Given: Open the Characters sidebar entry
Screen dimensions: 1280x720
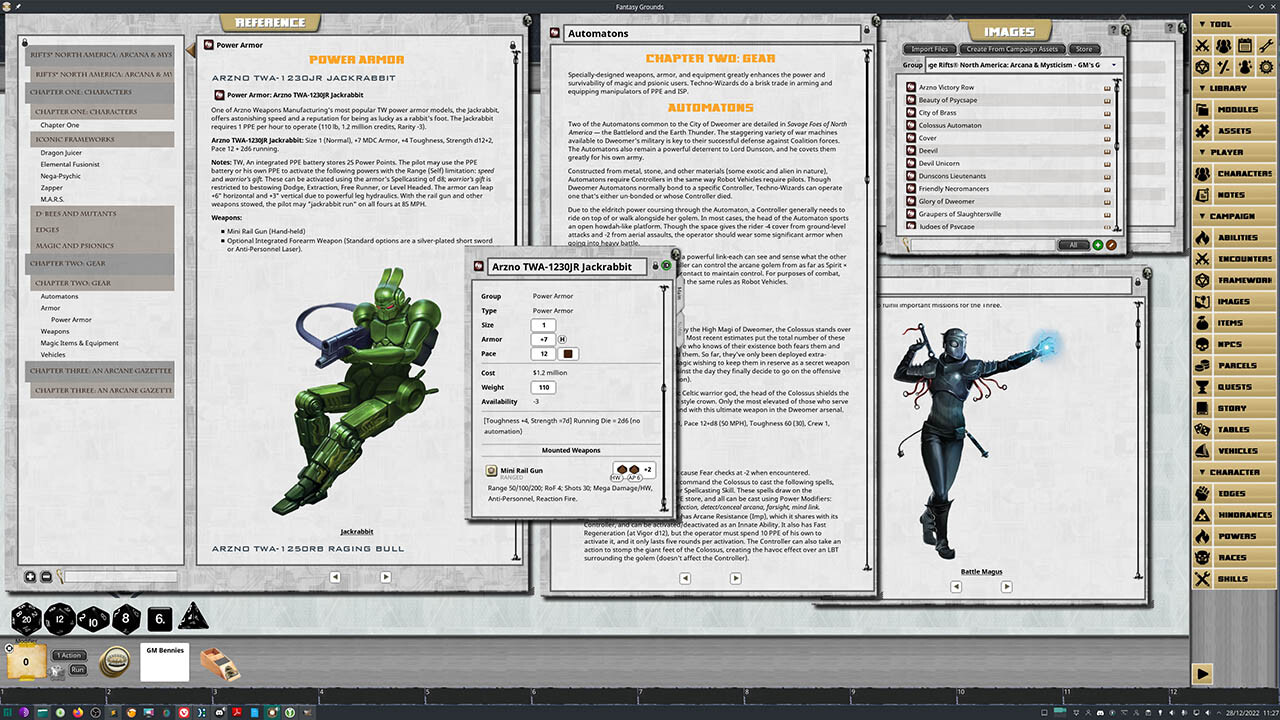Looking at the screenshot, I should point(1244,173).
